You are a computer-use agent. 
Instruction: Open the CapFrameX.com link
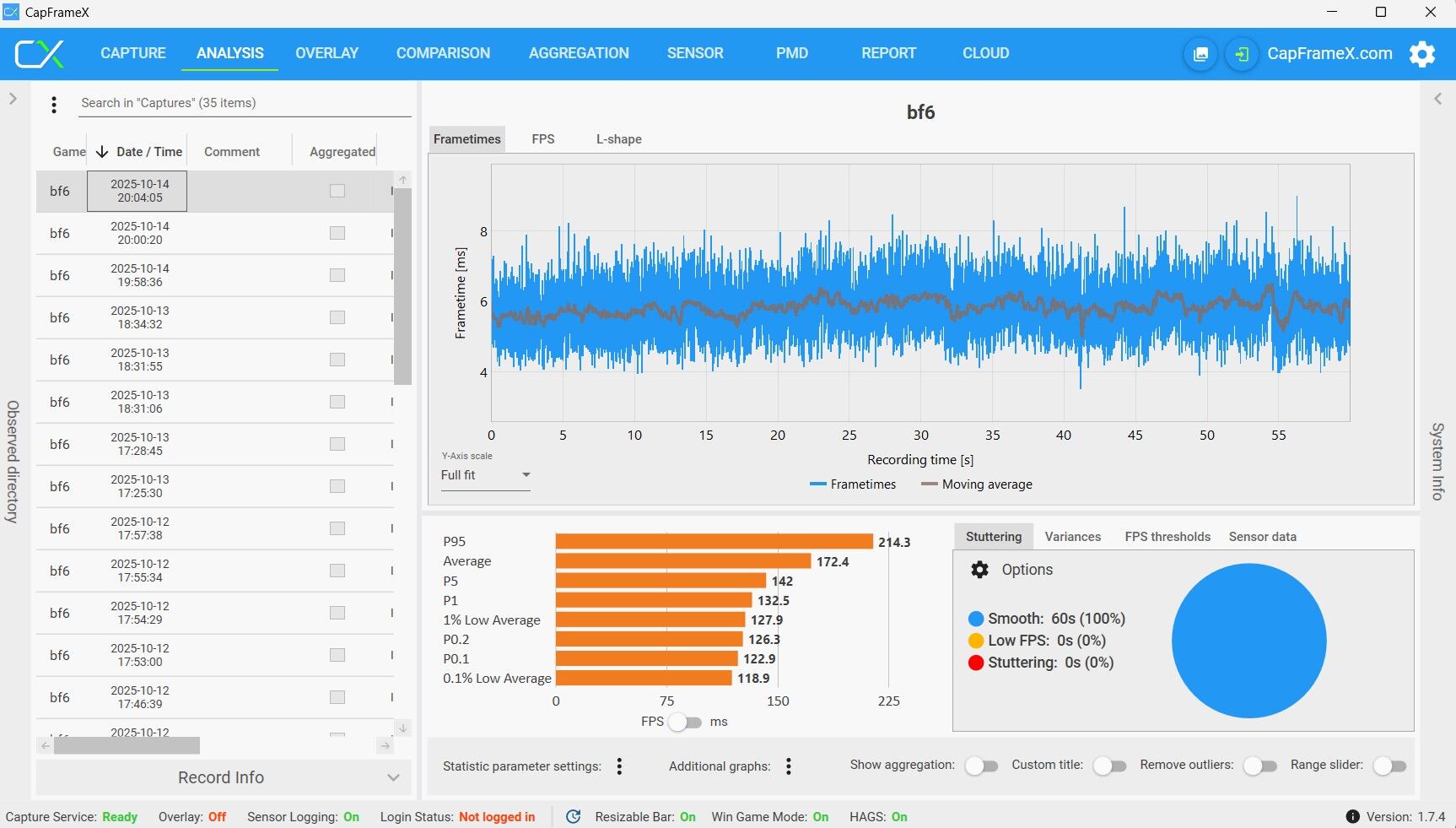click(1329, 53)
